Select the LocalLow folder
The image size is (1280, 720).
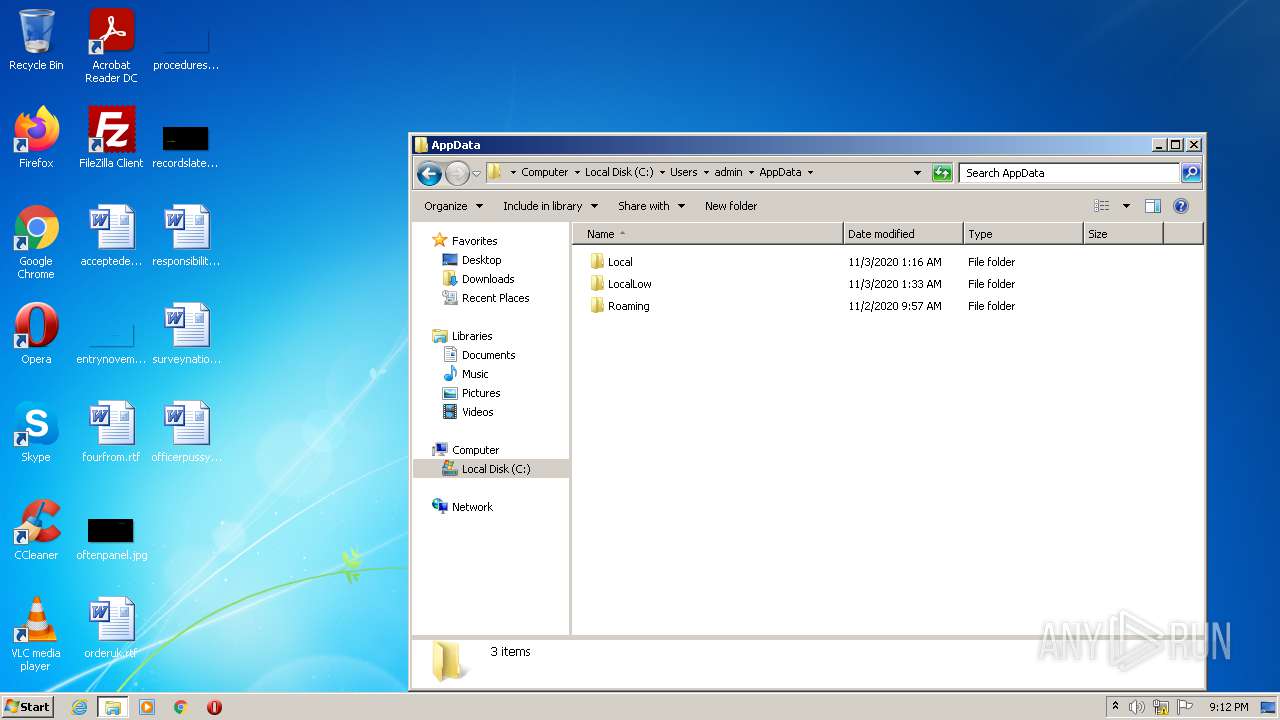click(620, 284)
